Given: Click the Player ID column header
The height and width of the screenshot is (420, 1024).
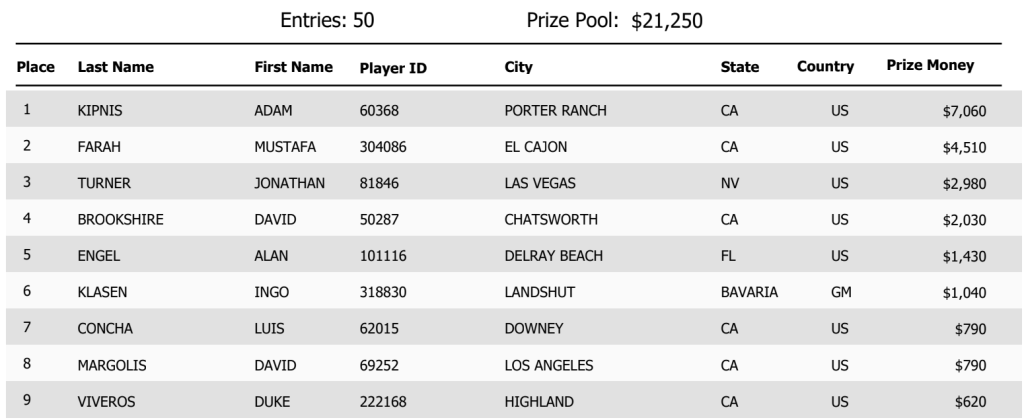Looking at the screenshot, I should pos(393,68).
